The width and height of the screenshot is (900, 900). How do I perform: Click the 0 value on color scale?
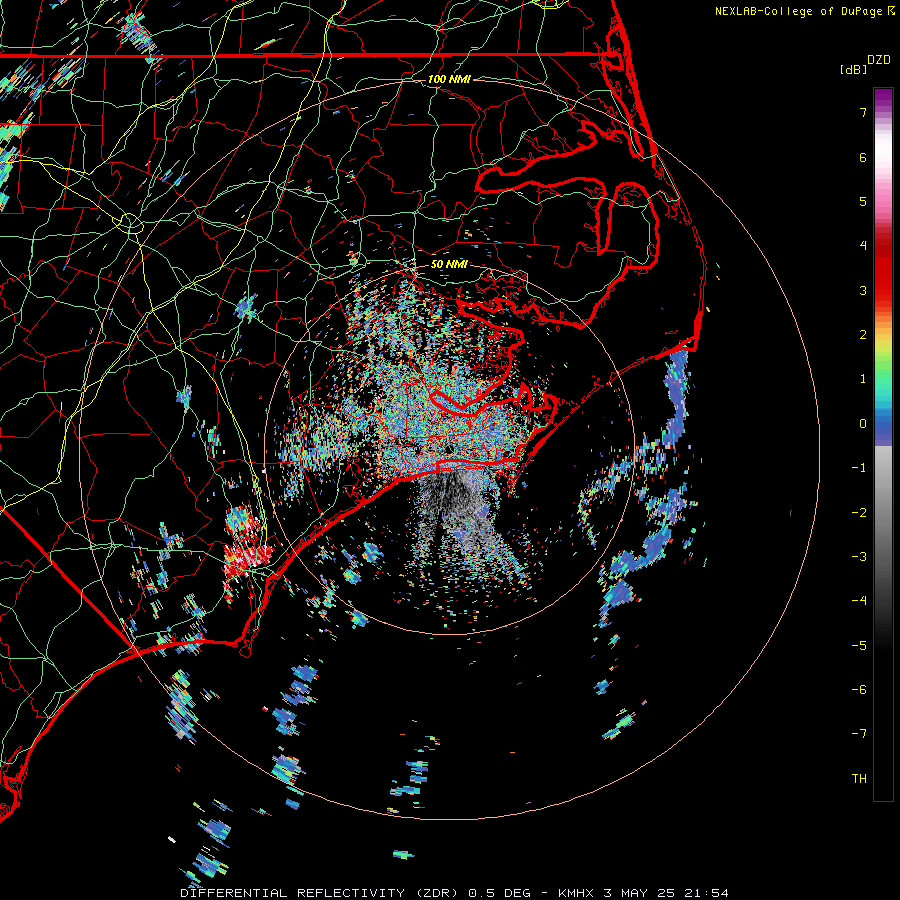coord(863,424)
